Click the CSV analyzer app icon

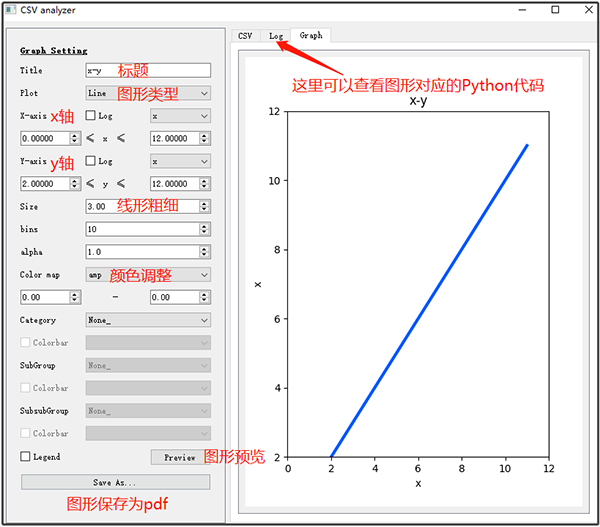[x=11, y=10]
